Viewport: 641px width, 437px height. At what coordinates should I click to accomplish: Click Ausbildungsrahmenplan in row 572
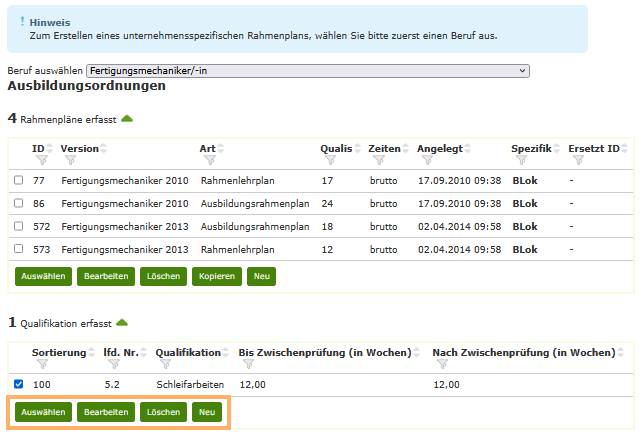point(255,226)
